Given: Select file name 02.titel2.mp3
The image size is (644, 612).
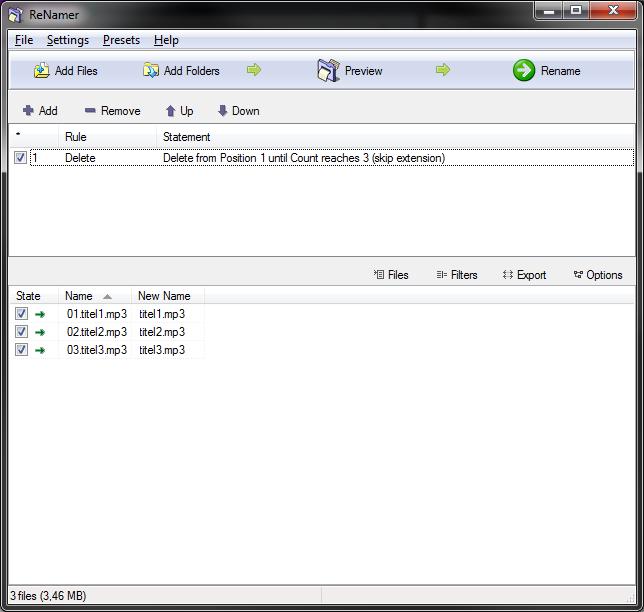Looking at the screenshot, I should (x=97, y=331).
